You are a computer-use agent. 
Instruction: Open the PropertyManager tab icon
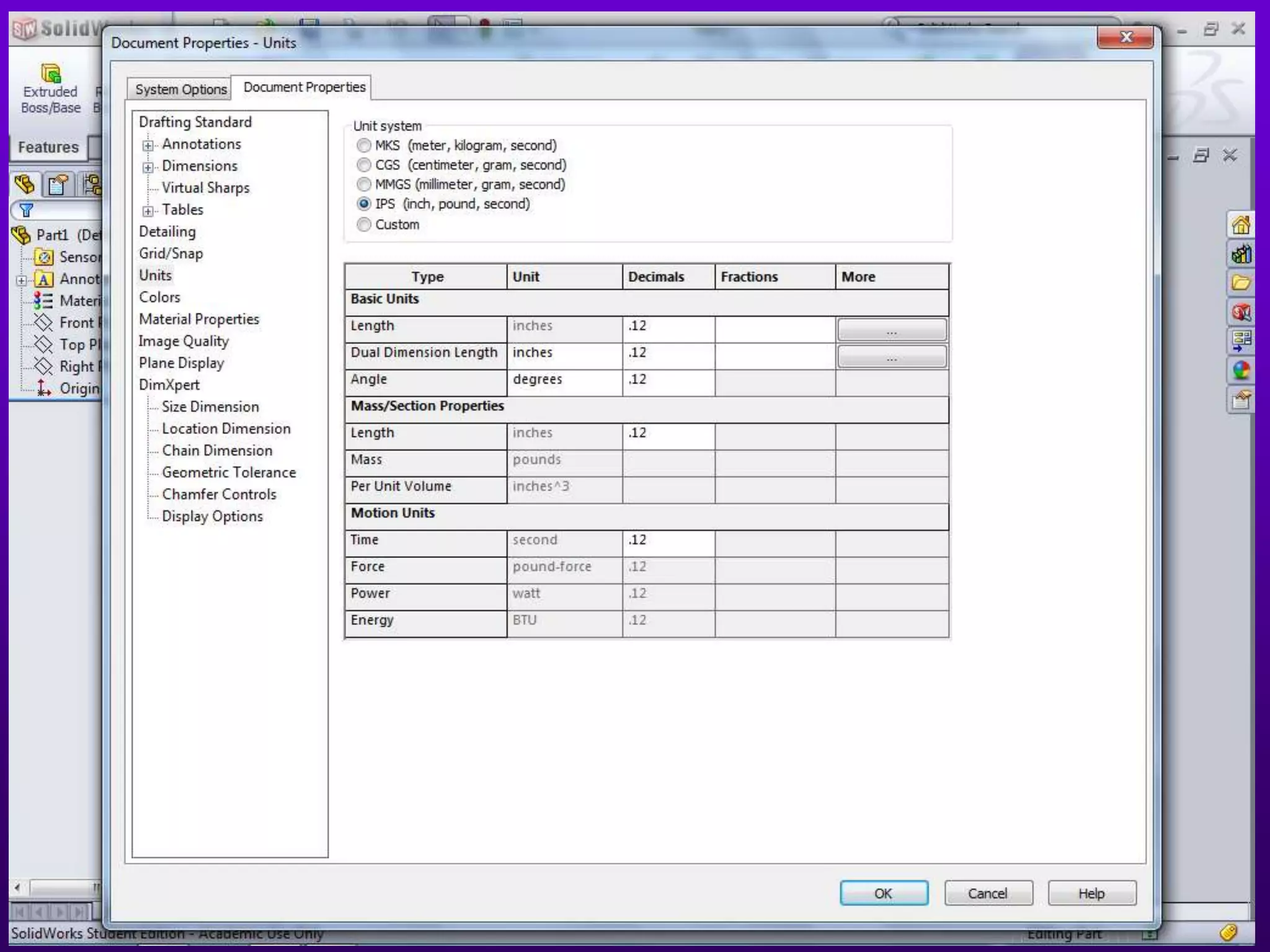(x=58, y=185)
